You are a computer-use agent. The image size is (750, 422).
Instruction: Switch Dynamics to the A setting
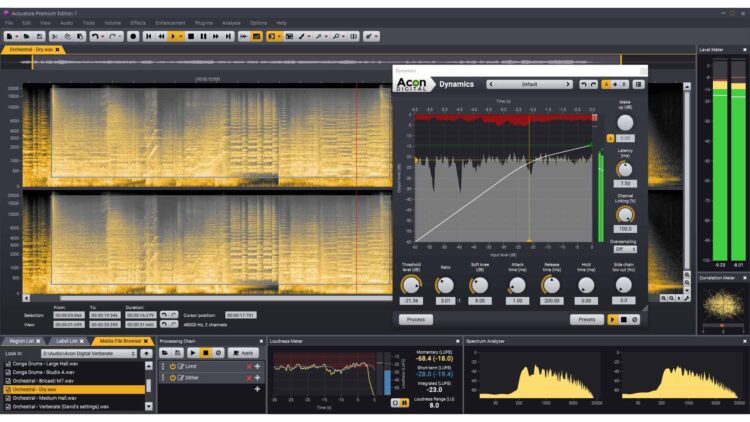pos(606,84)
